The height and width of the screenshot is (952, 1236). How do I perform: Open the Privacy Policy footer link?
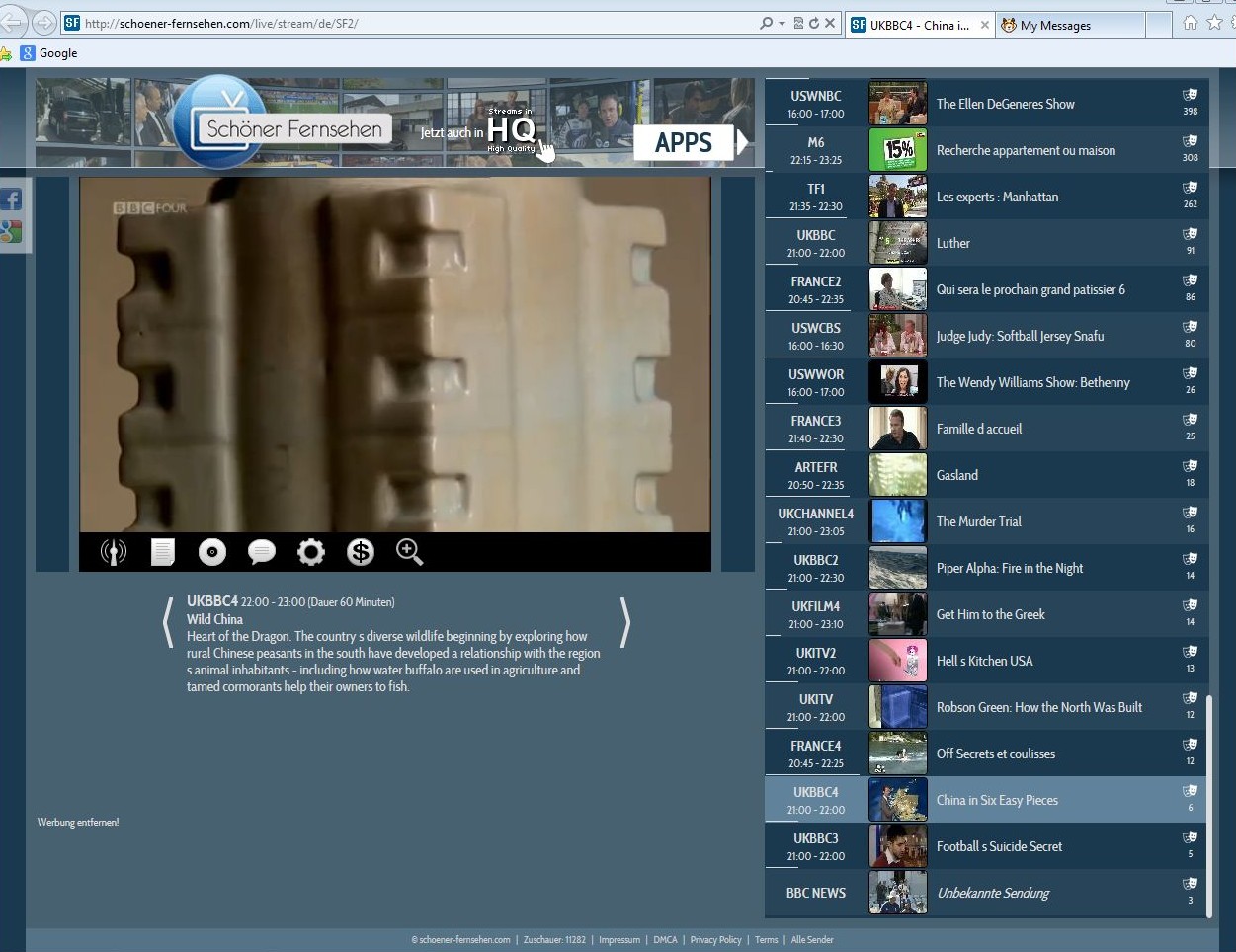click(715, 939)
